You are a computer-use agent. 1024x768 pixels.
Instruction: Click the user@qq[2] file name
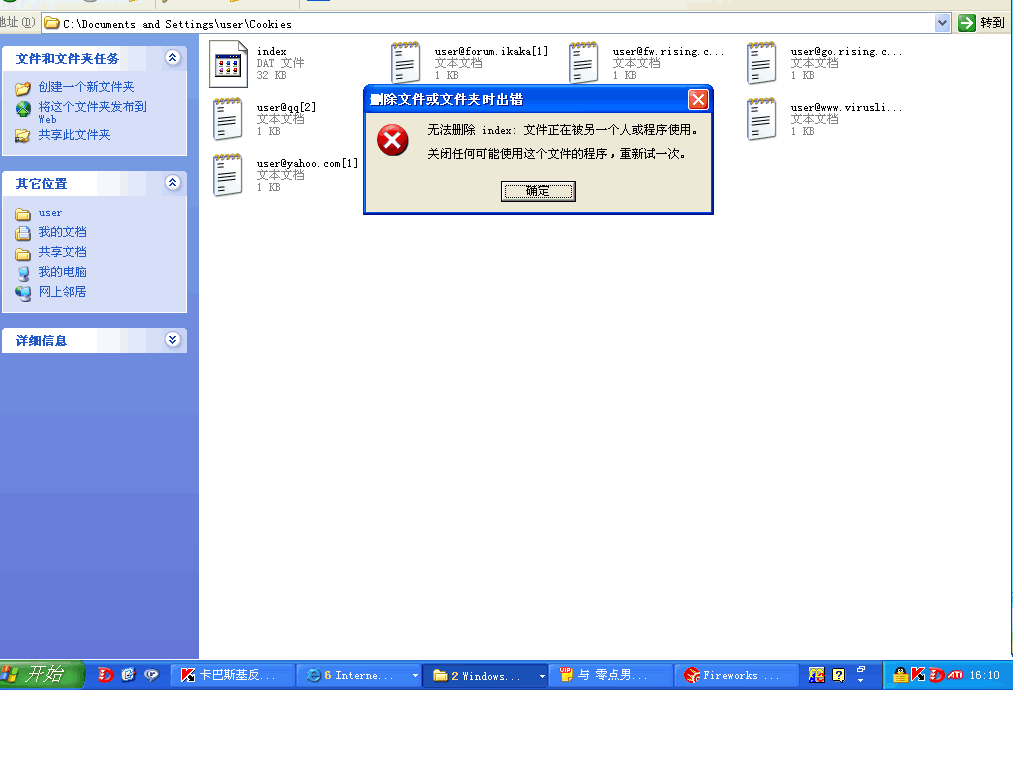pos(286,107)
